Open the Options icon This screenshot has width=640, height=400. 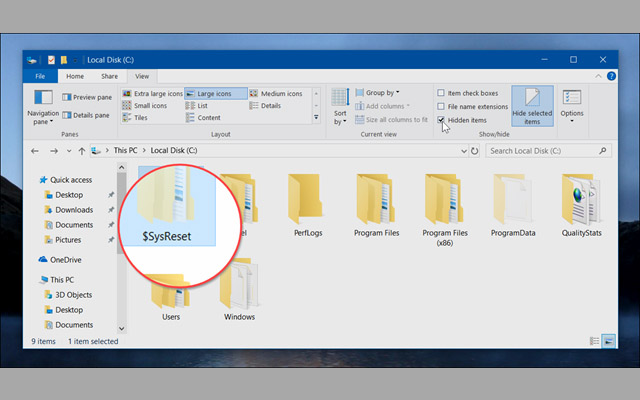[x=572, y=103]
